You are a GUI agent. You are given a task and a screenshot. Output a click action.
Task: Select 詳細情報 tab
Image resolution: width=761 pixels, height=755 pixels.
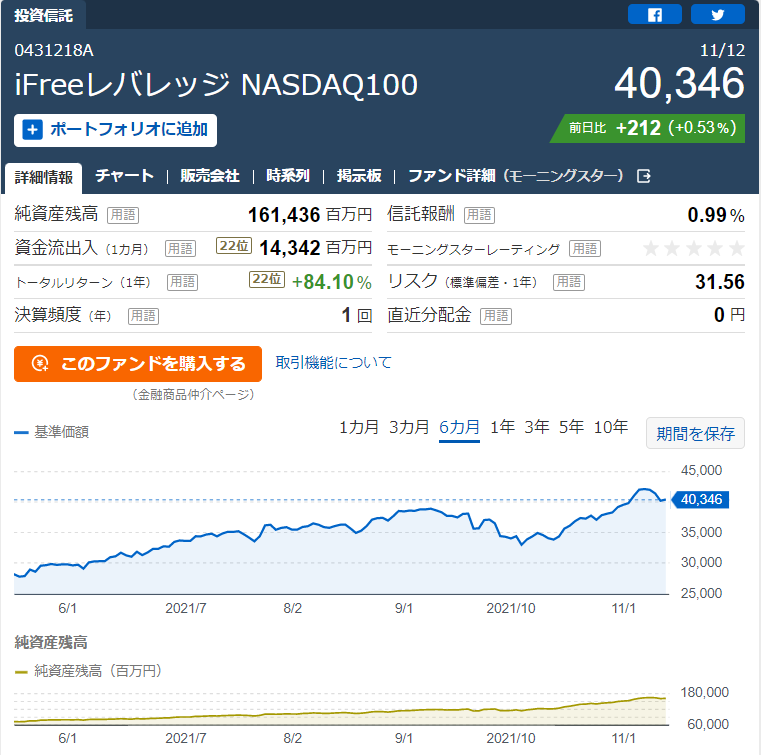44,178
